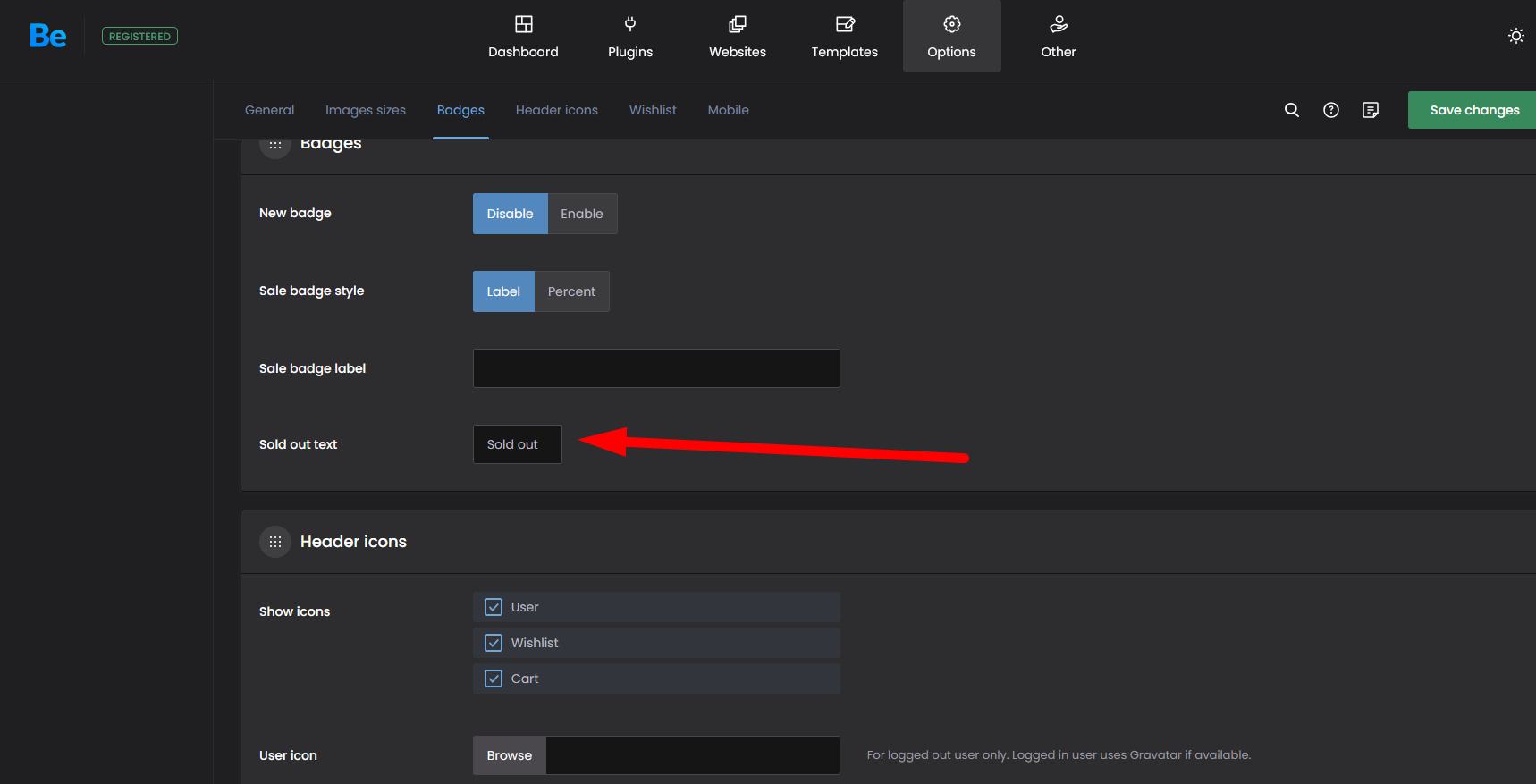The image size is (1536, 784).
Task: Enable the New badge option
Action: click(582, 214)
